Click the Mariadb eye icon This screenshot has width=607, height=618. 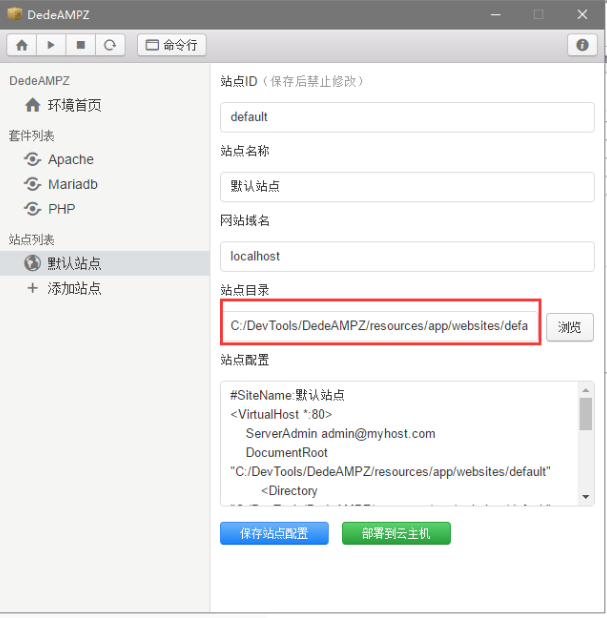pyautogui.click(x=32, y=184)
